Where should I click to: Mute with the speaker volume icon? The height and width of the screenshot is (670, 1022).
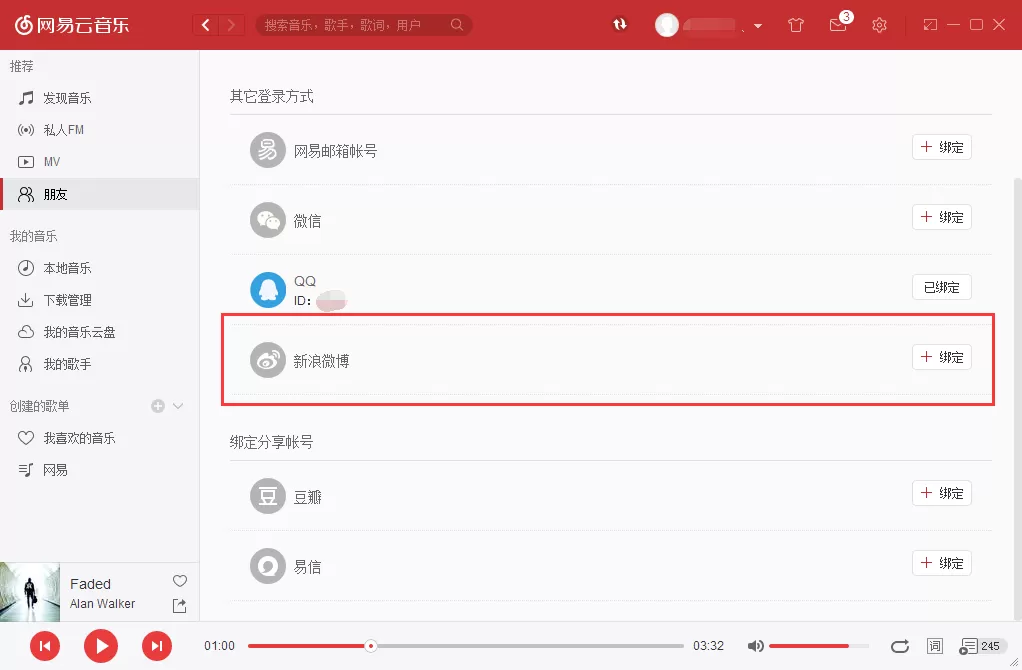point(755,646)
